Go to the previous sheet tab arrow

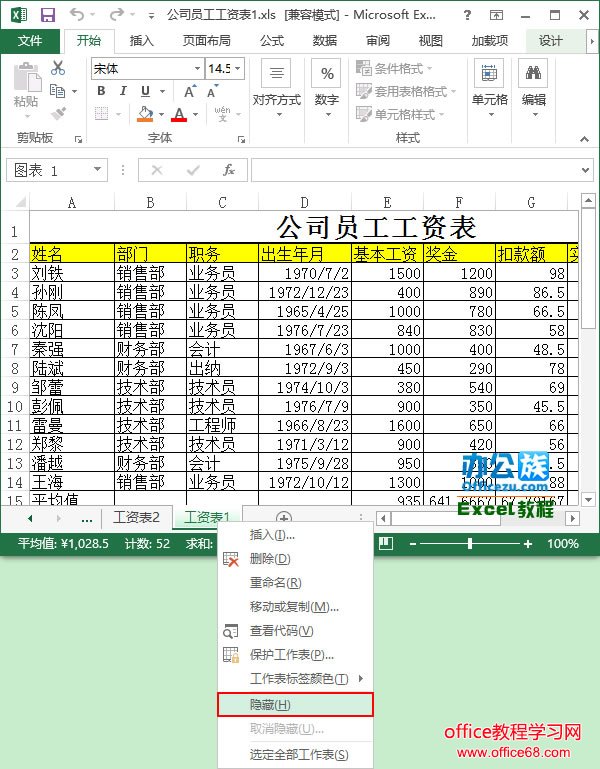point(30,518)
